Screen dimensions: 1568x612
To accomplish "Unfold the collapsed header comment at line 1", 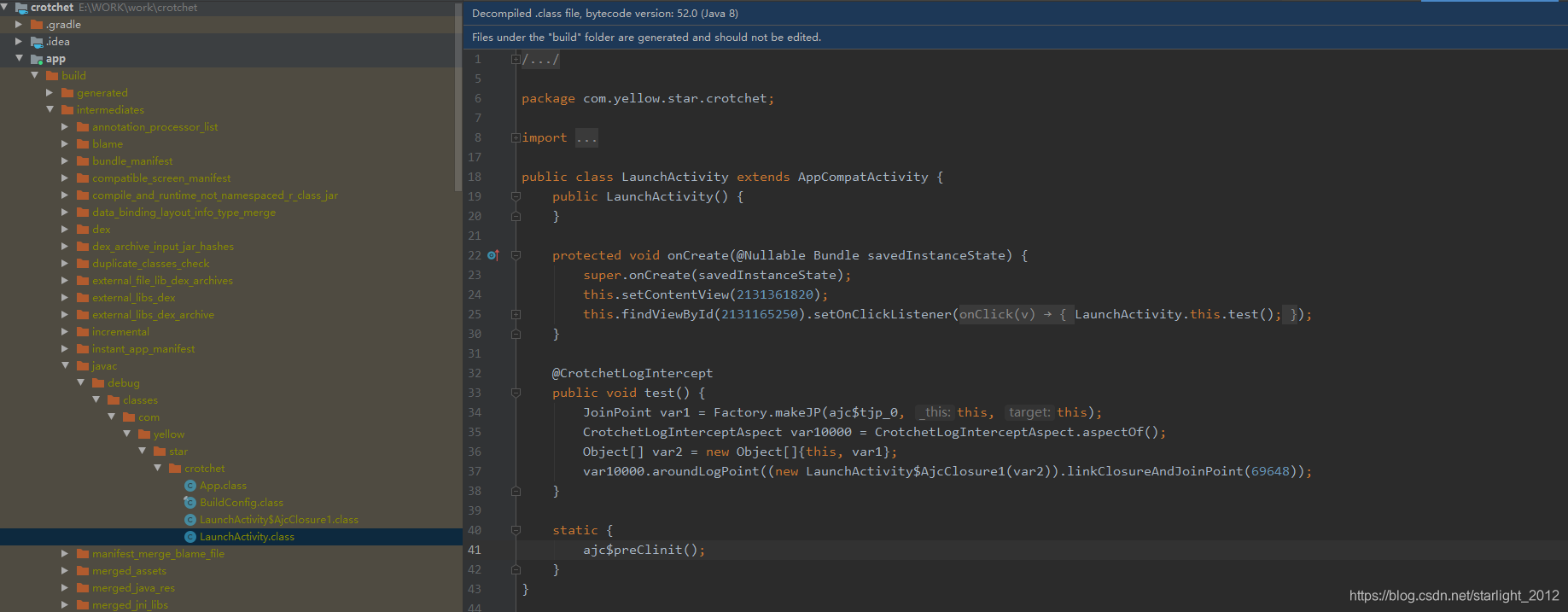I will point(516,59).
